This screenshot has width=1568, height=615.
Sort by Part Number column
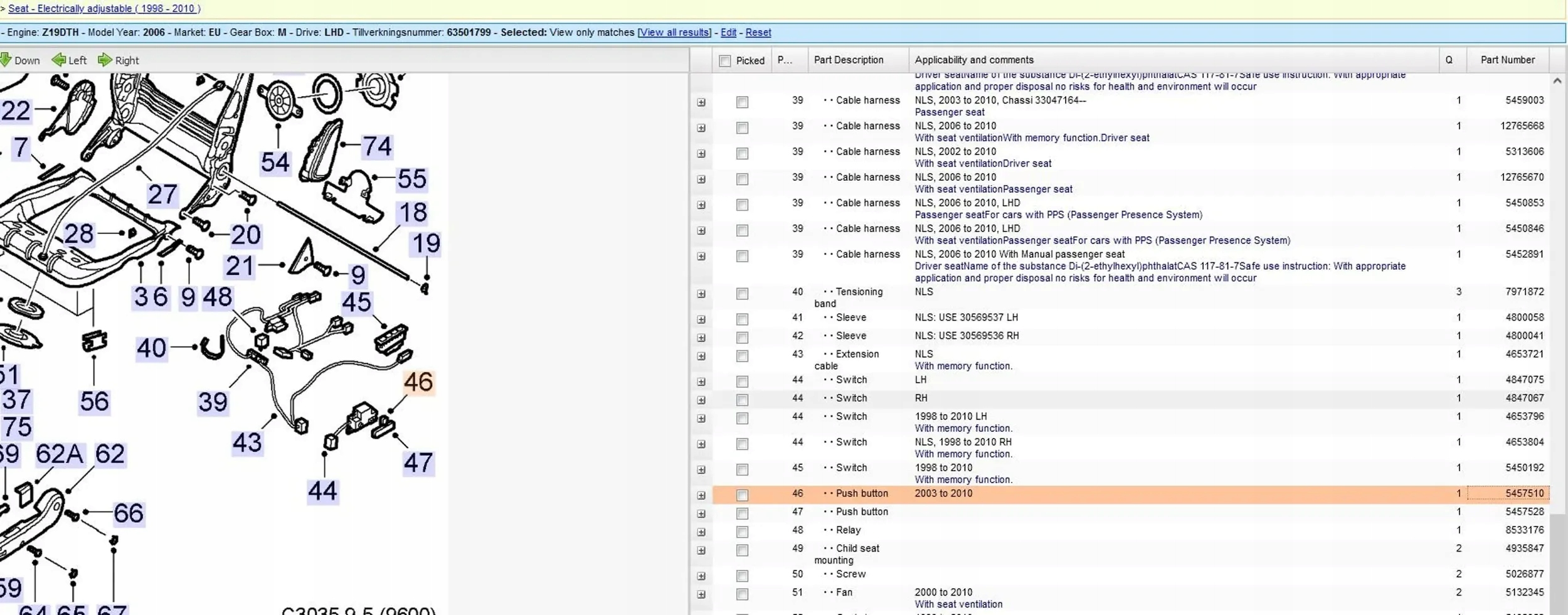click(1508, 60)
